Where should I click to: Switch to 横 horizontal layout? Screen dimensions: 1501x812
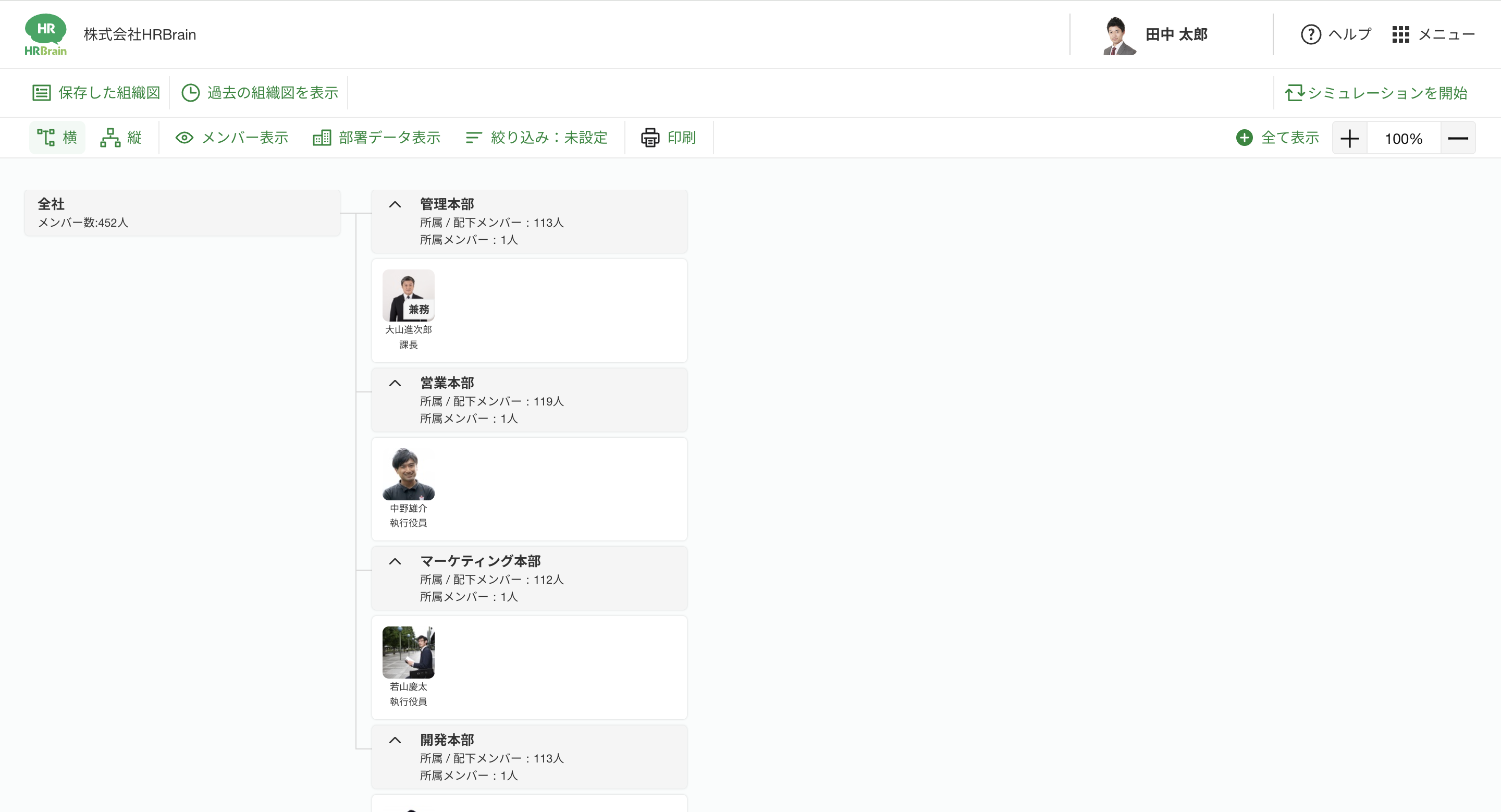point(57,138)
